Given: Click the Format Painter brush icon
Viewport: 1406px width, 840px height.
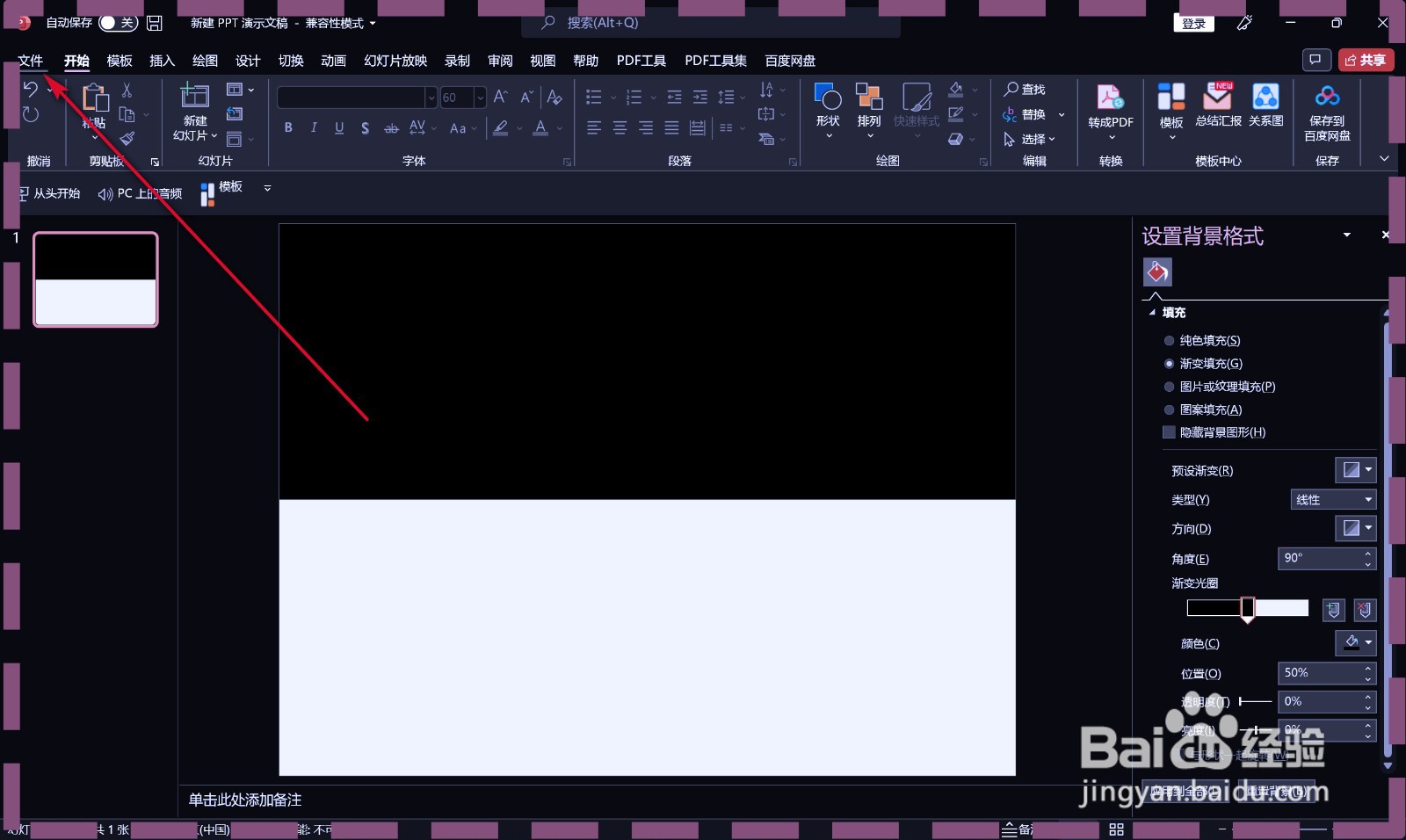Looking at the screenshot, I should [127, 139].
